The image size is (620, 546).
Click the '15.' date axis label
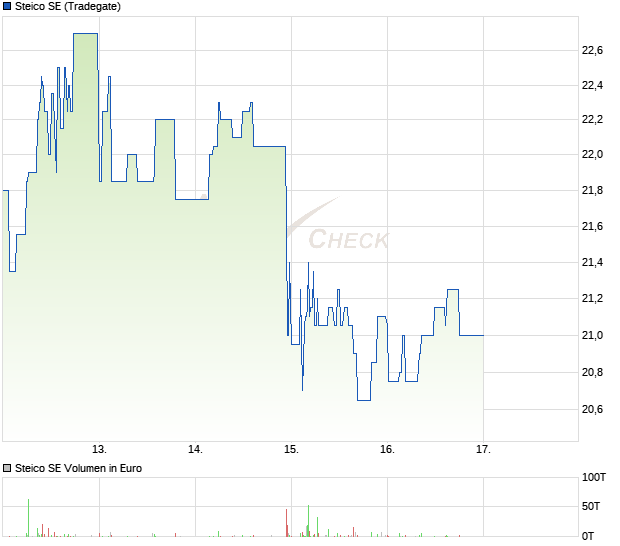(291, 450)
